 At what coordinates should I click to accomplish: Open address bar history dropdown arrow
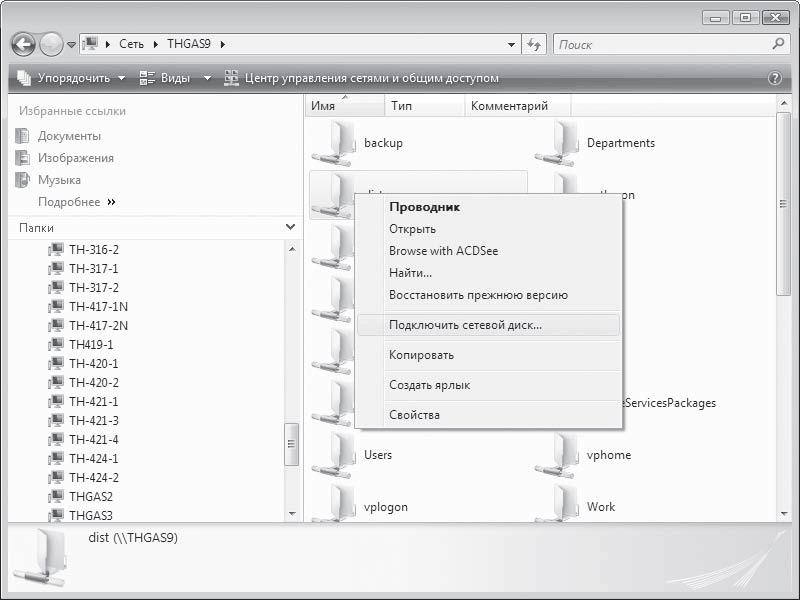(511, 44)
